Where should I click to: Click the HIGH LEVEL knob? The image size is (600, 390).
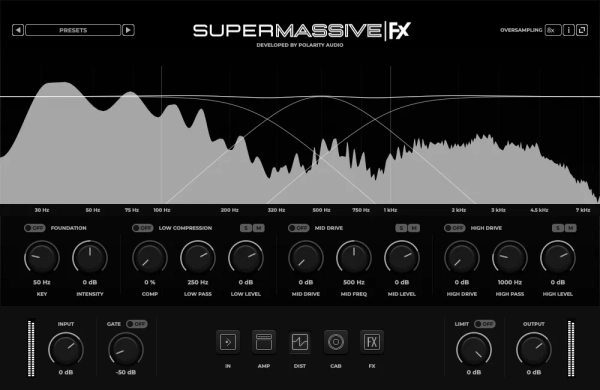point(558,258)
